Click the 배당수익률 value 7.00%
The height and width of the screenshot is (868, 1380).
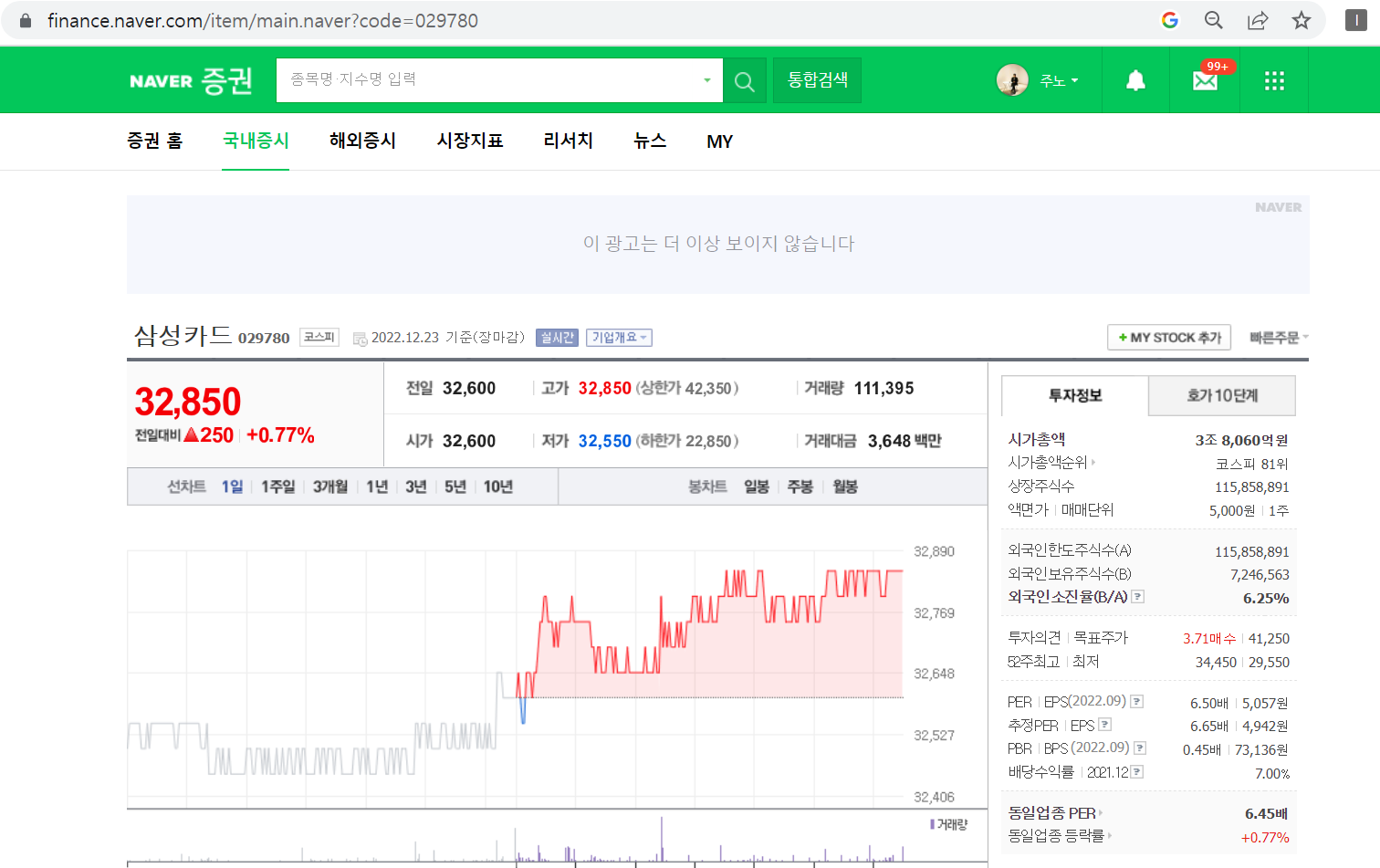[1272, 774]
